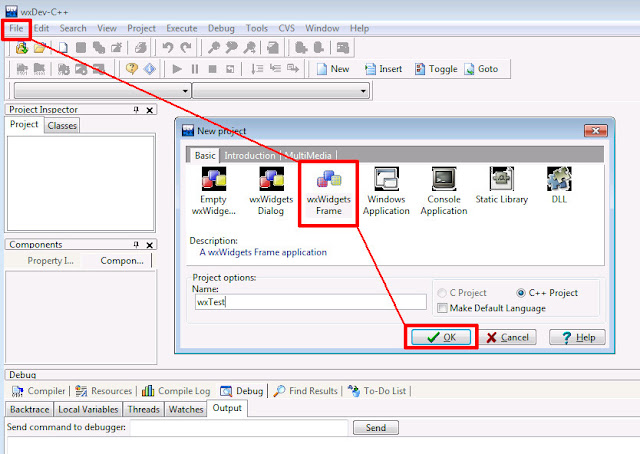Click the Insert toolbar button
Image resolution: width=640 pixels, height=454 pixels.
[x=383, y=69]
